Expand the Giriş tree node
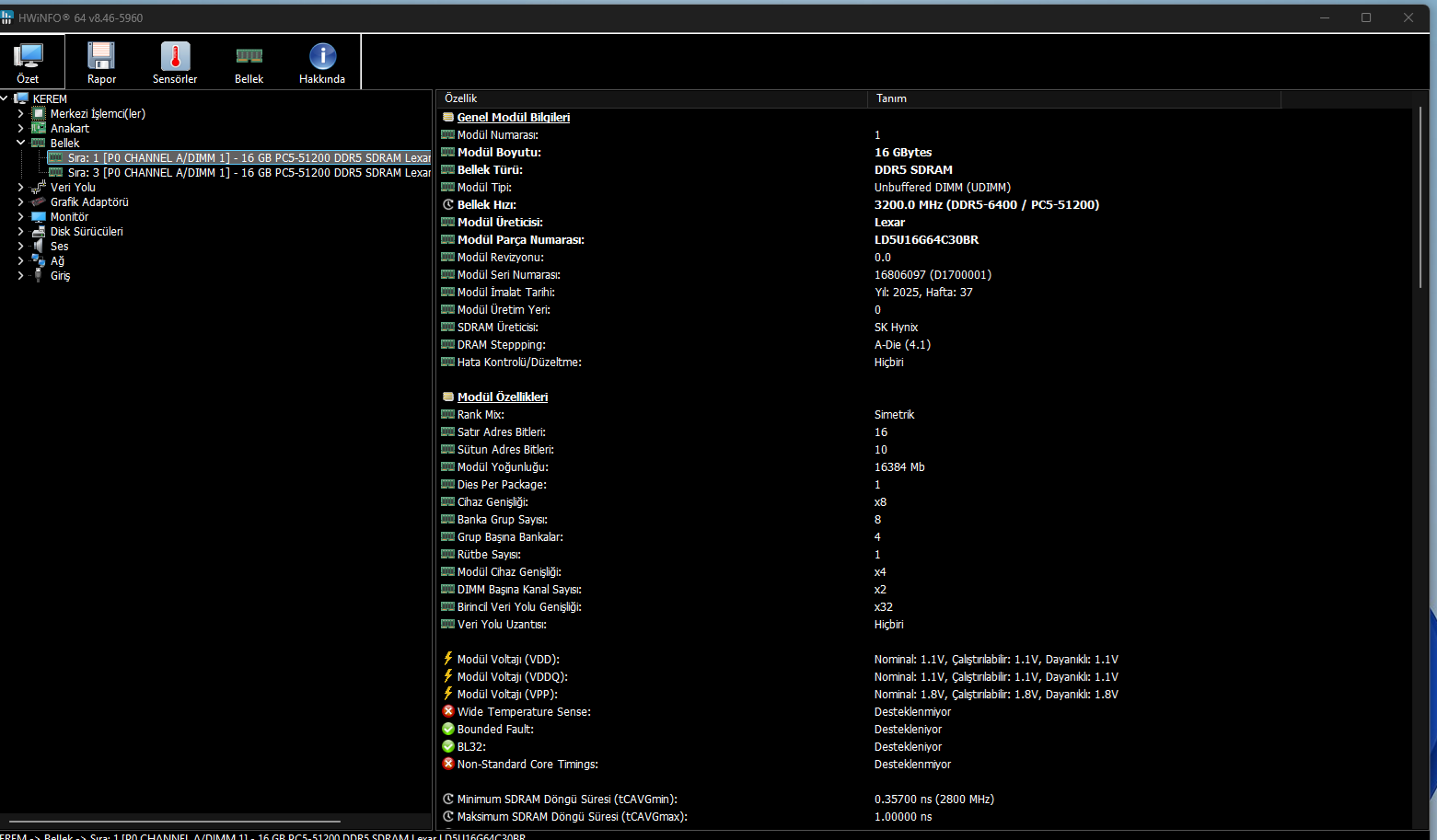Screen dimensions: 1437x840 point(20,275)
